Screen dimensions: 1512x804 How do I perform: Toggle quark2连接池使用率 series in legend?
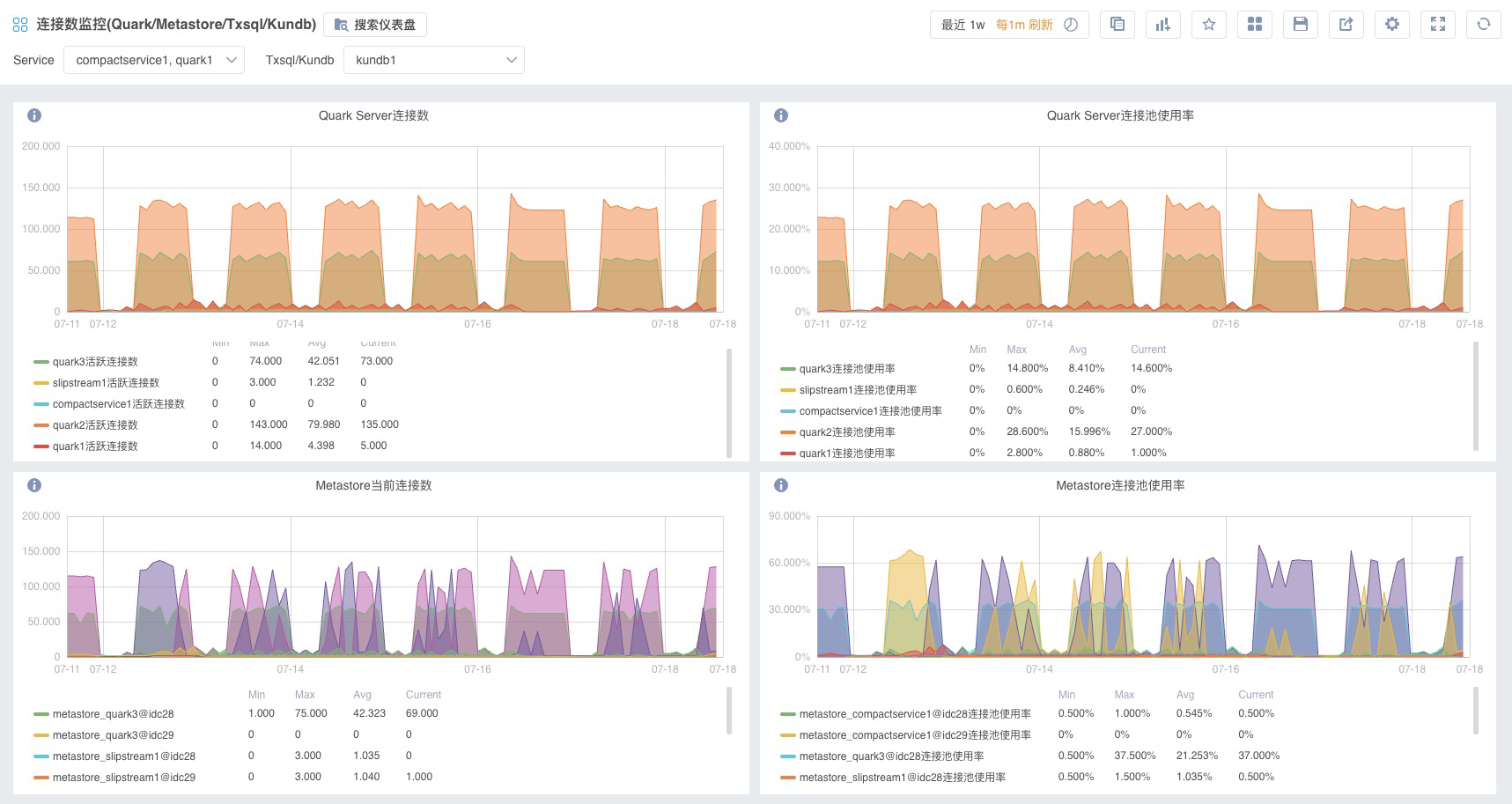point(847,432)
